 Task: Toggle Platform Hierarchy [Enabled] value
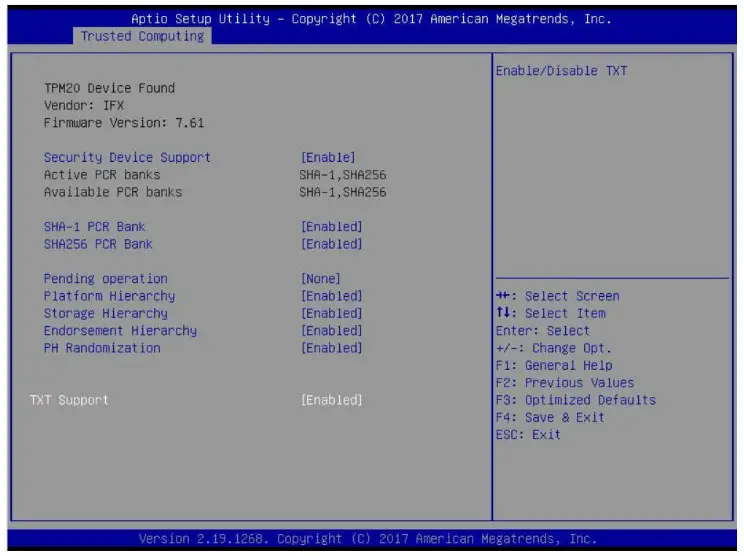332,297
